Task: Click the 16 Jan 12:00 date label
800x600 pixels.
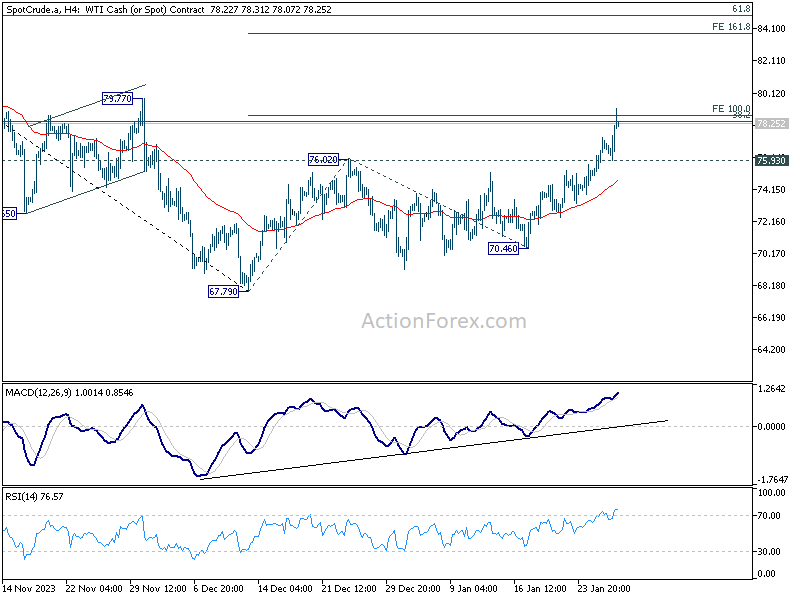Action: click(x=540, y=588)
